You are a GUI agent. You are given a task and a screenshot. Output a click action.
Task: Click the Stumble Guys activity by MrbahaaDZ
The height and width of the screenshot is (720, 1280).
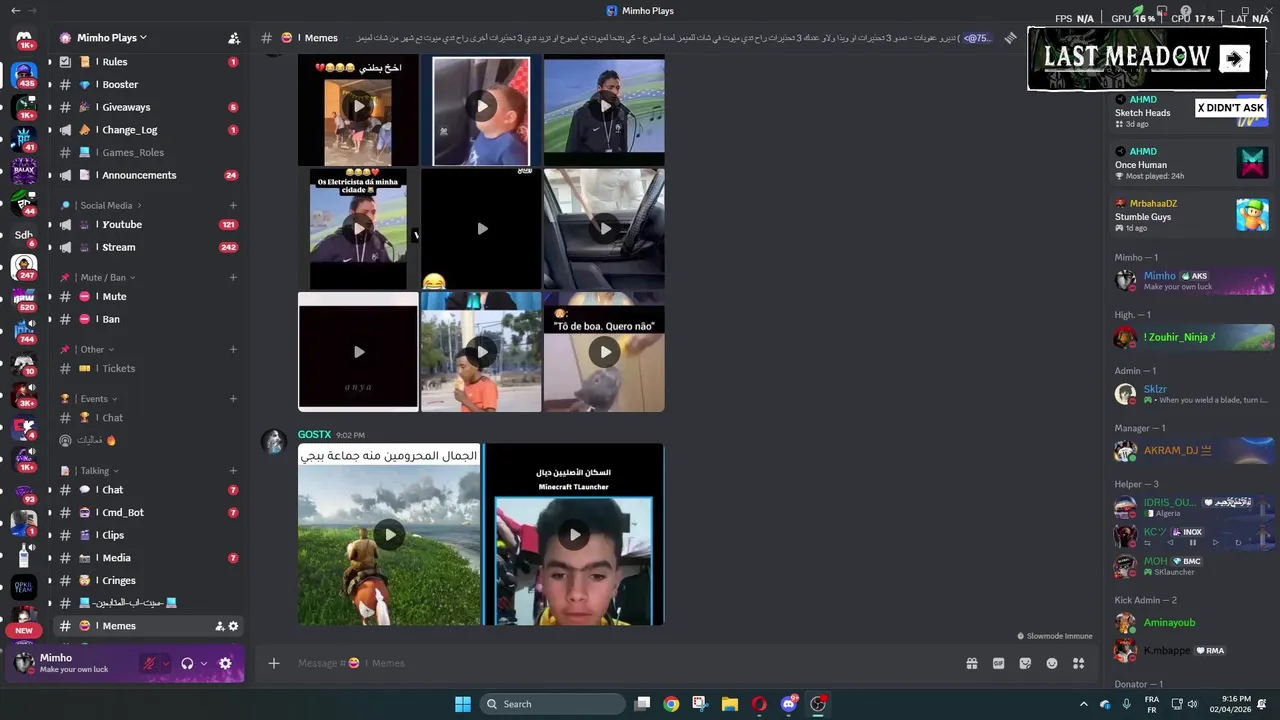pos(1192,215)
